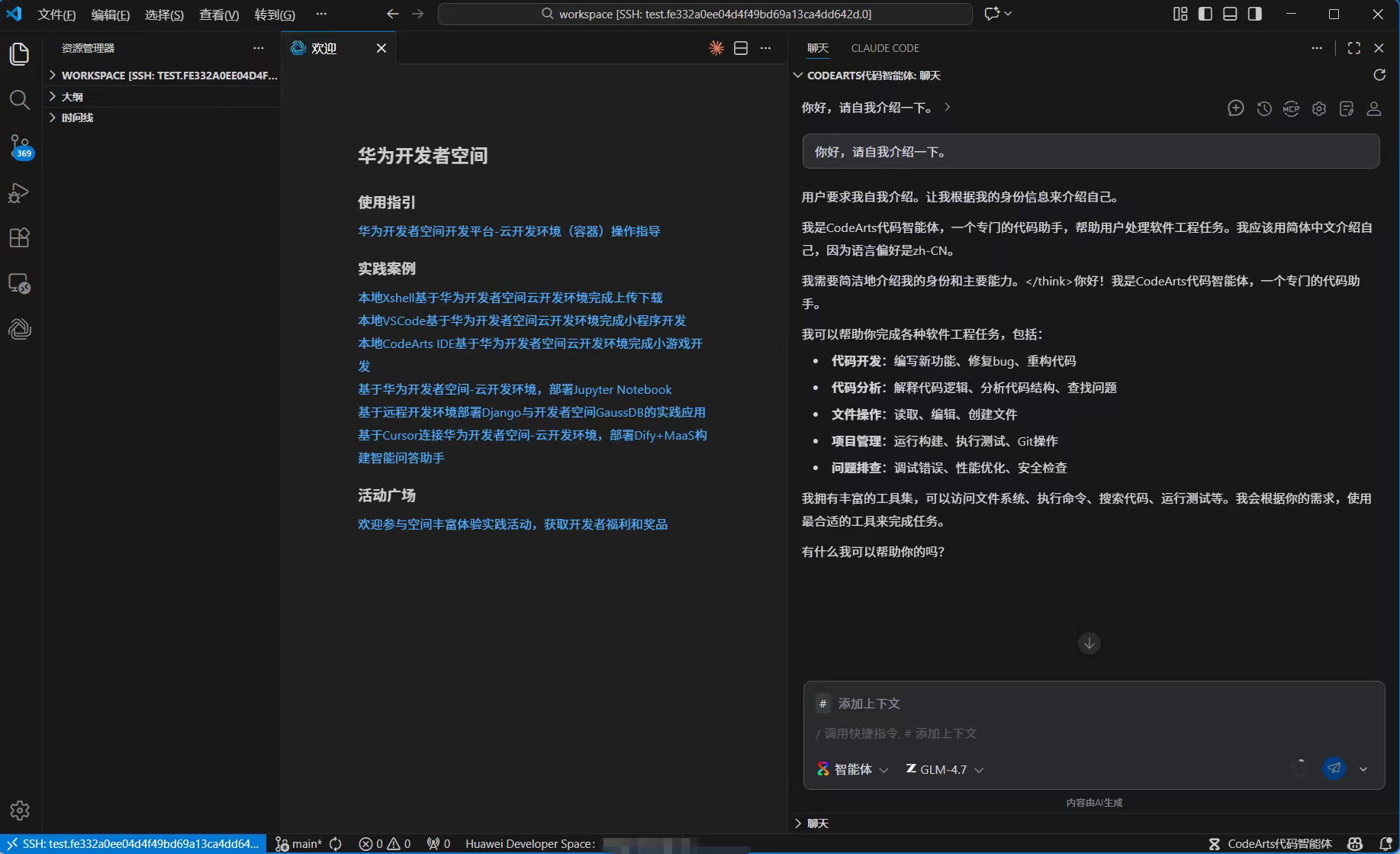The image size is (1400, 854).
Task: Click the # 添加上下文 button
Action: click(858, 703)
